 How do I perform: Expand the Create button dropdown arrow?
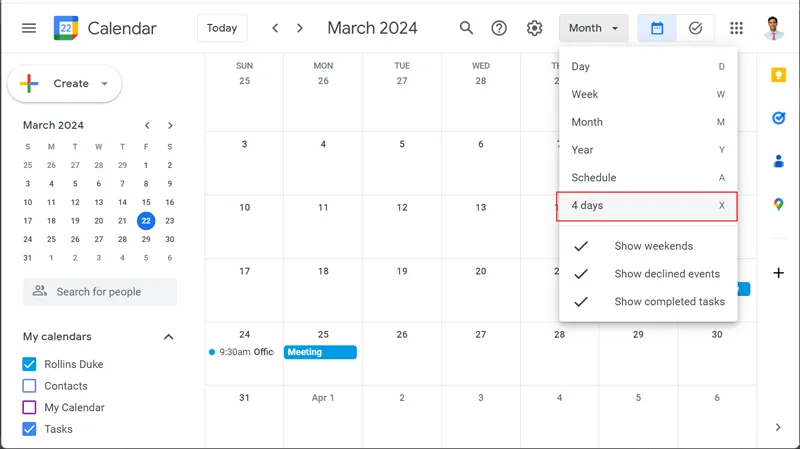(x=105, y=84)
